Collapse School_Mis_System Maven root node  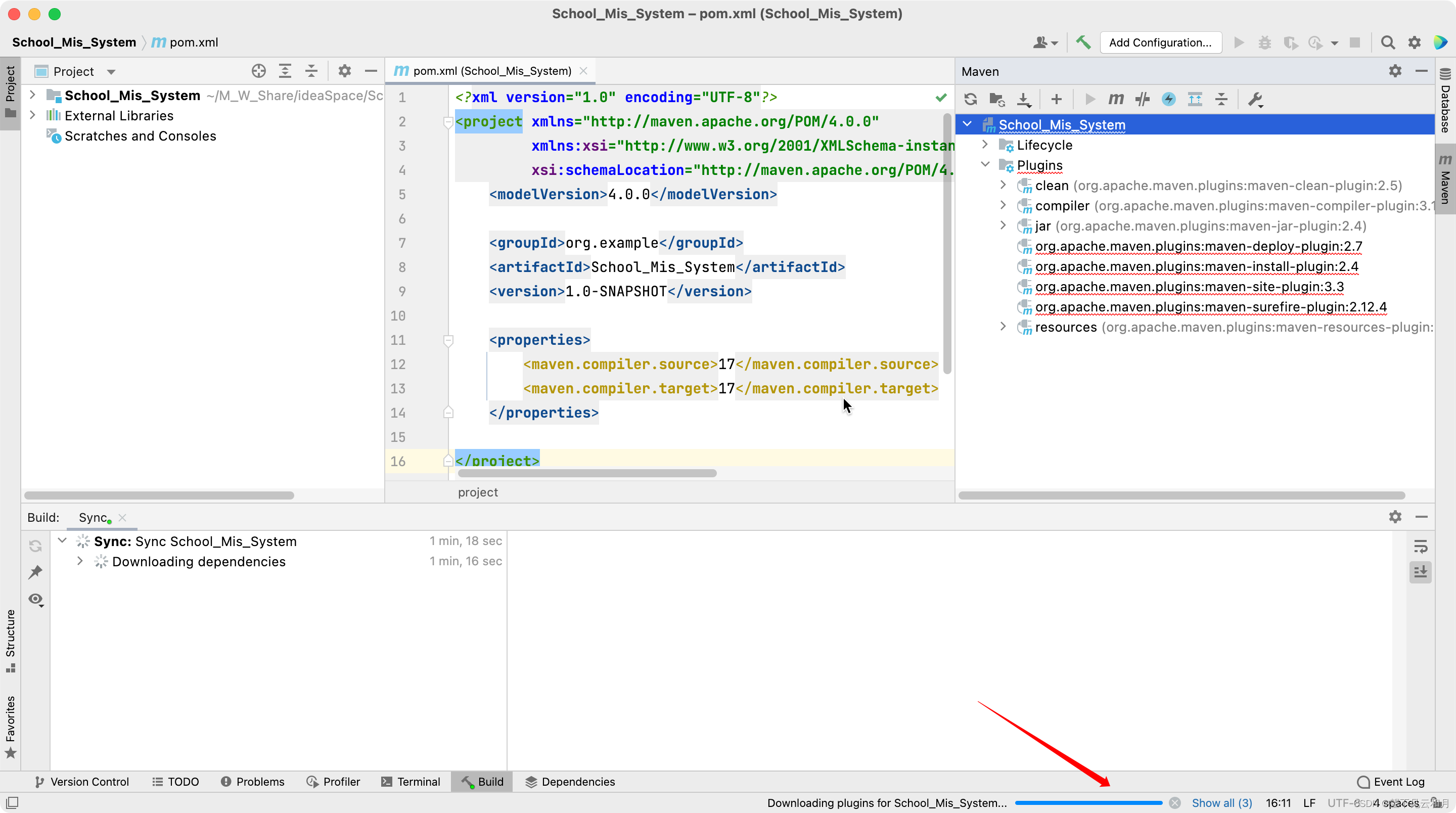pyautogui.click(x=968, y=124)
